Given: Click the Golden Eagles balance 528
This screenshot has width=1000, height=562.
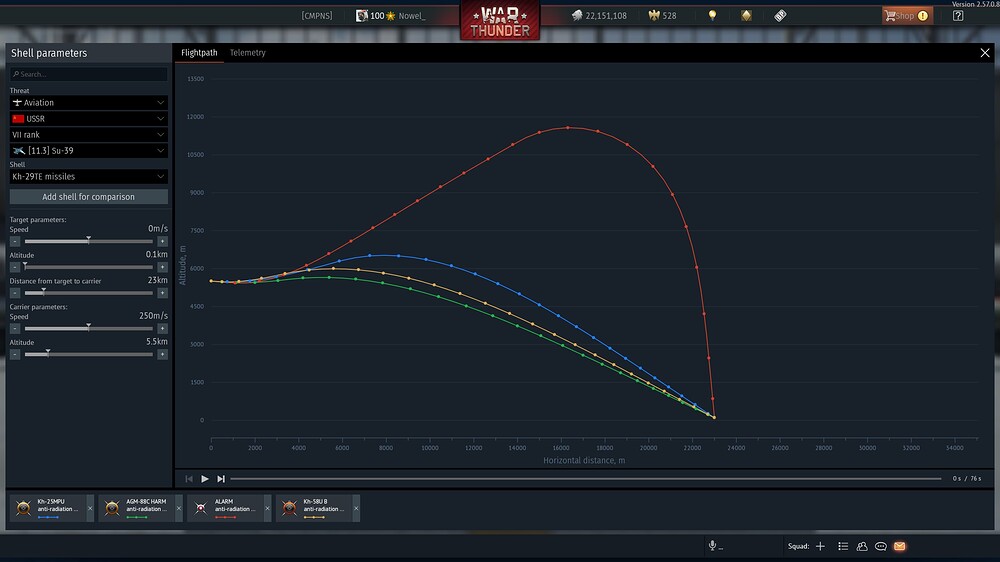Looking at the screenshot, I should tap(663, 15).
